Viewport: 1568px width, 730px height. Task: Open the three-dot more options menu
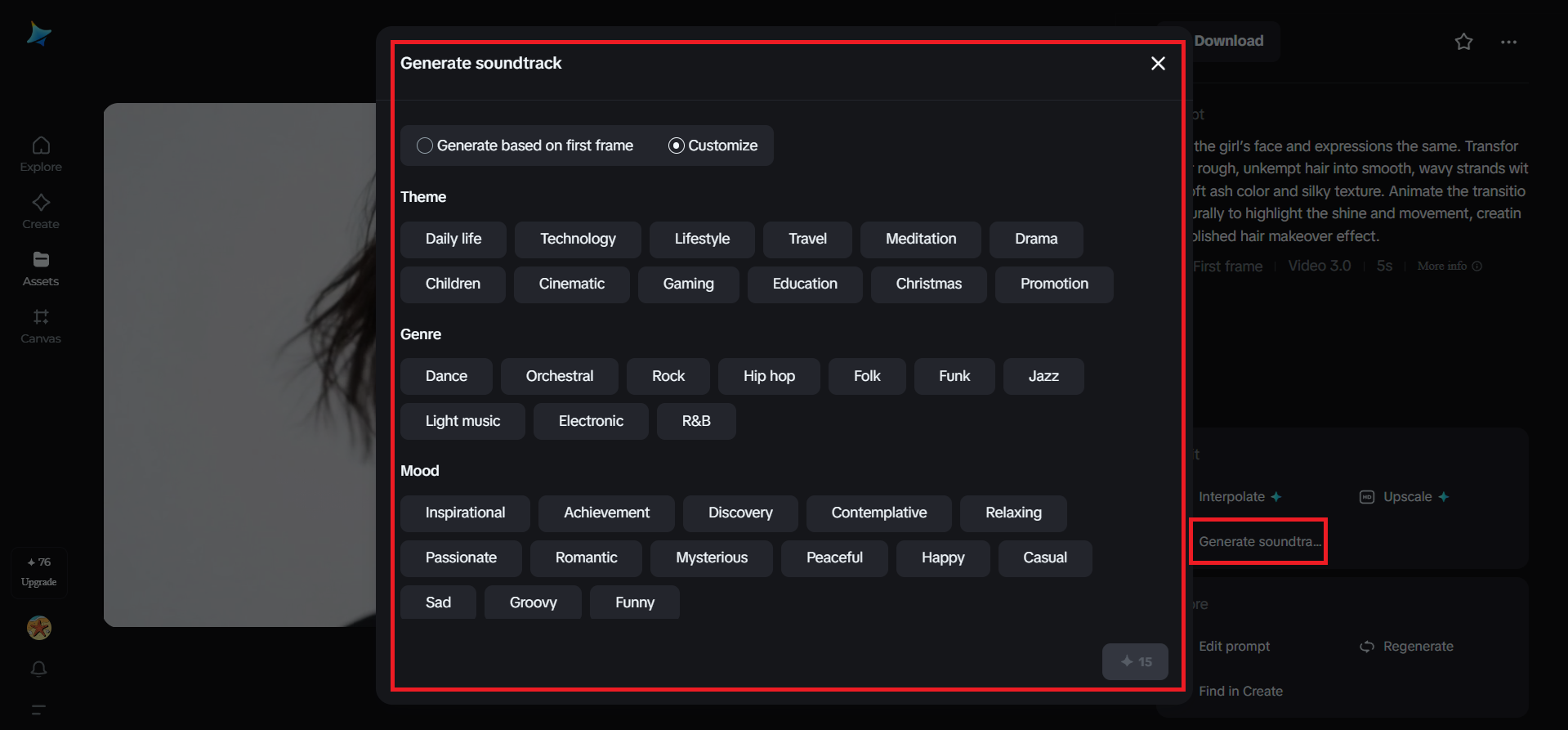coord(1508,42)
